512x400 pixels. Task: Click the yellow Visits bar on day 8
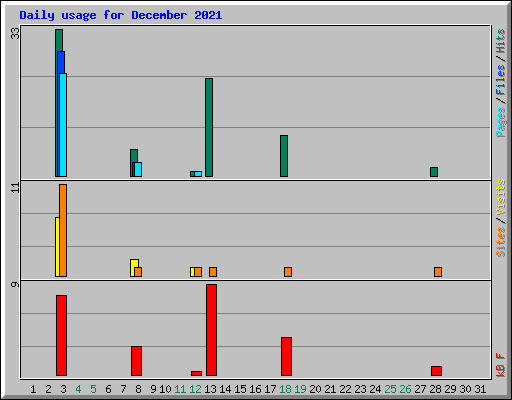point(133,267)
